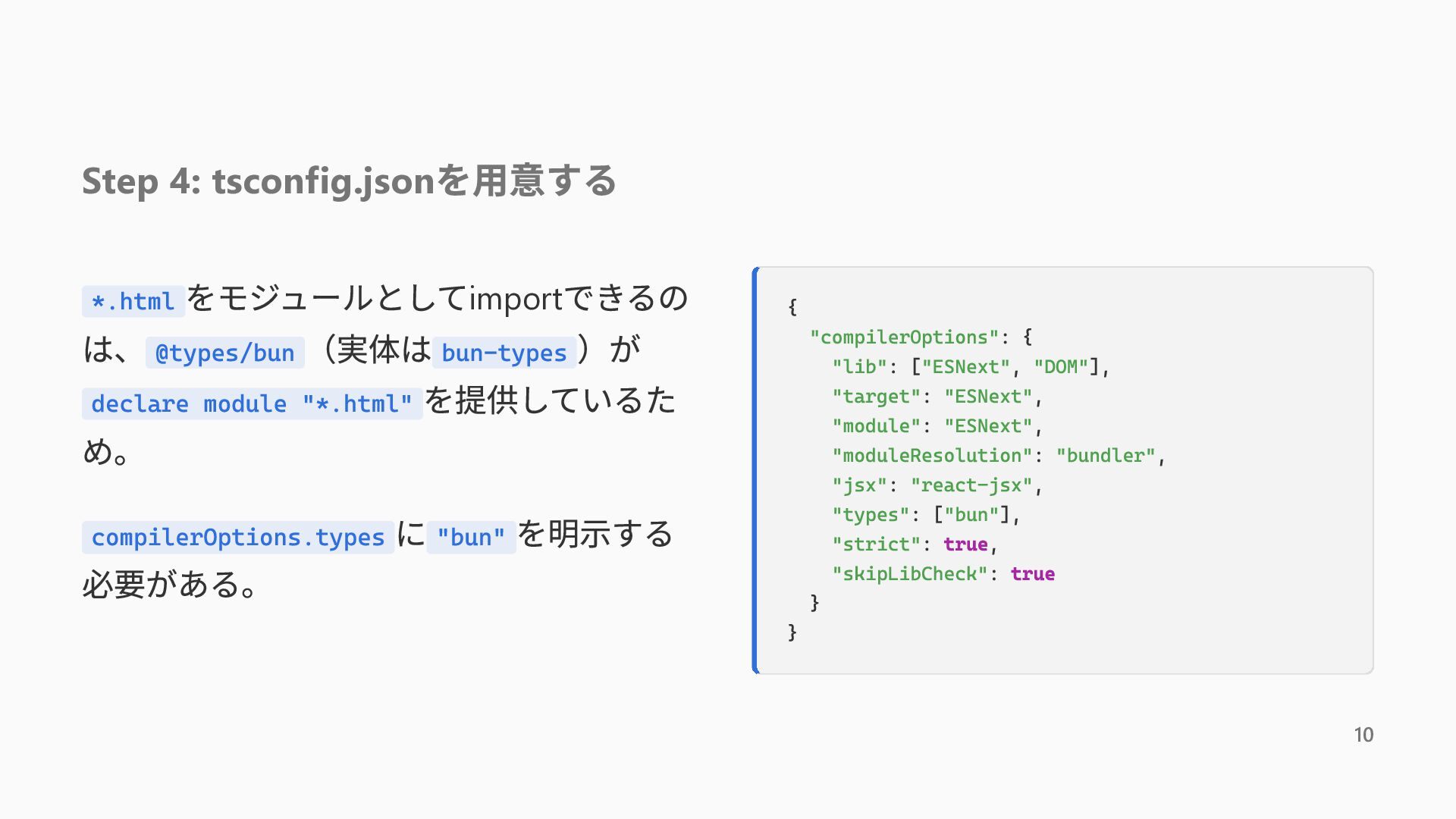Viewport: 1456px width, 819px height.
Task: Click the slide title 'Step 4: tsconfig.jsonを用意する'
Action: coord(349,181)
